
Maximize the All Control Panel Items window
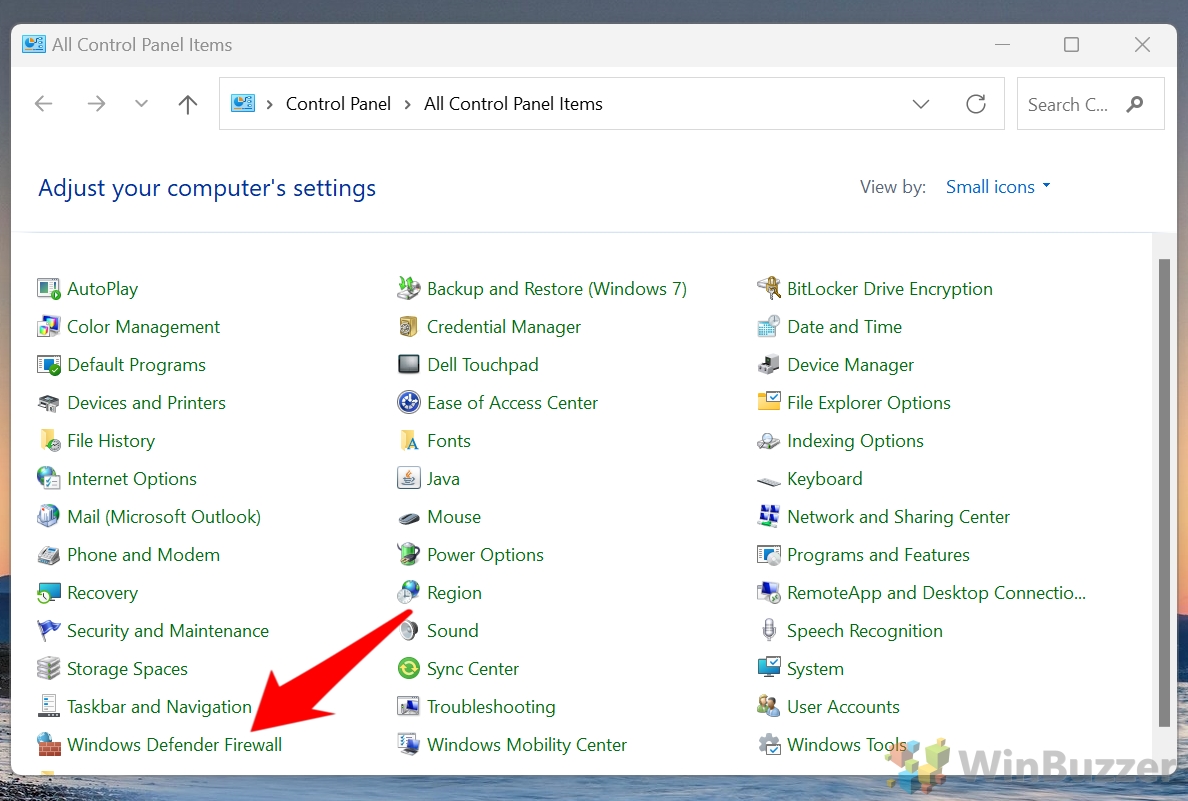click(x=1071, y=45)
